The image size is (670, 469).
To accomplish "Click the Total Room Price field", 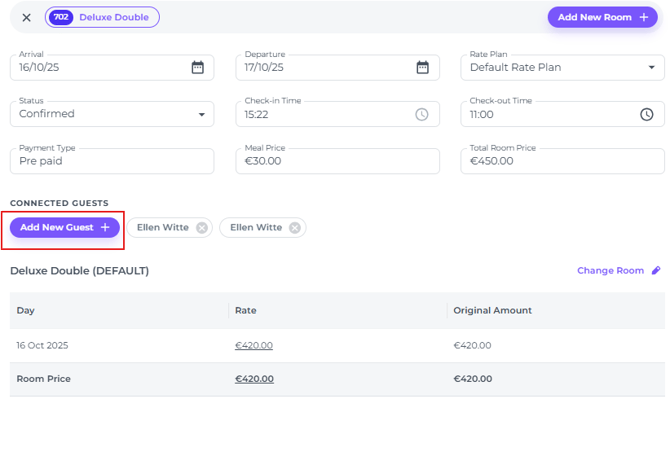I will click(x=562, y=161).
